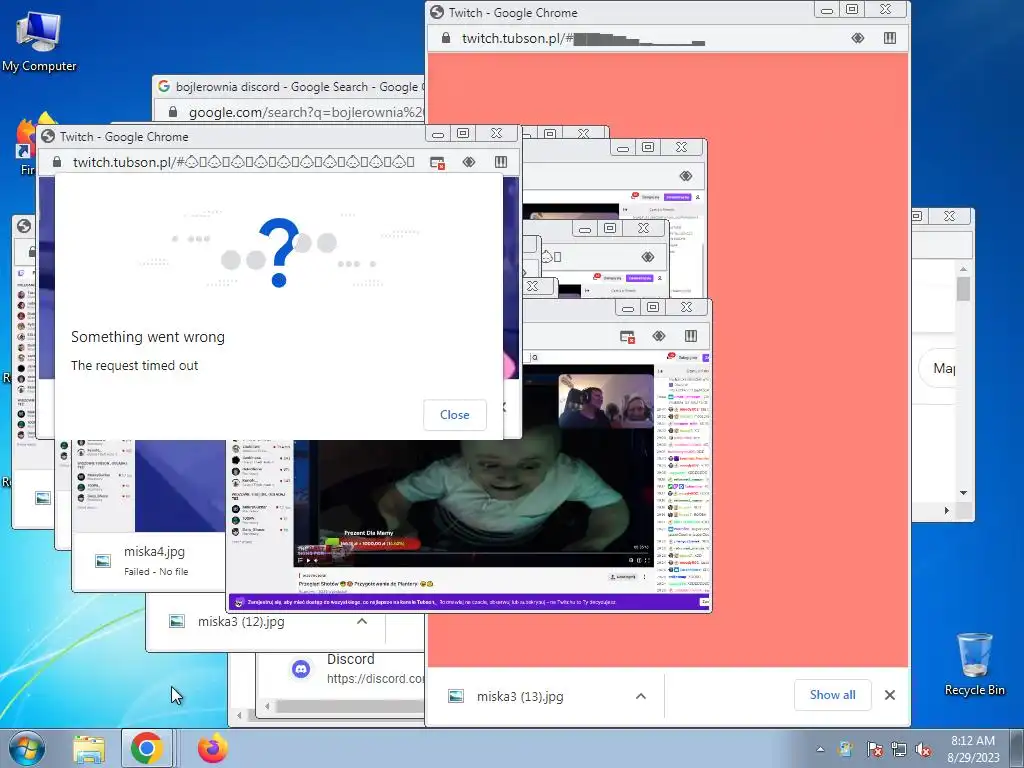
Task: Click webcam overlay in Twitch stream
Action: tap(606, 401)
